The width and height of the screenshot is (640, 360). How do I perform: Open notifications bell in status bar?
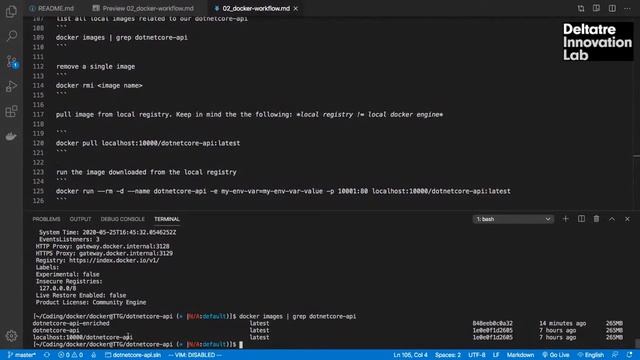[x=629, y=355]
